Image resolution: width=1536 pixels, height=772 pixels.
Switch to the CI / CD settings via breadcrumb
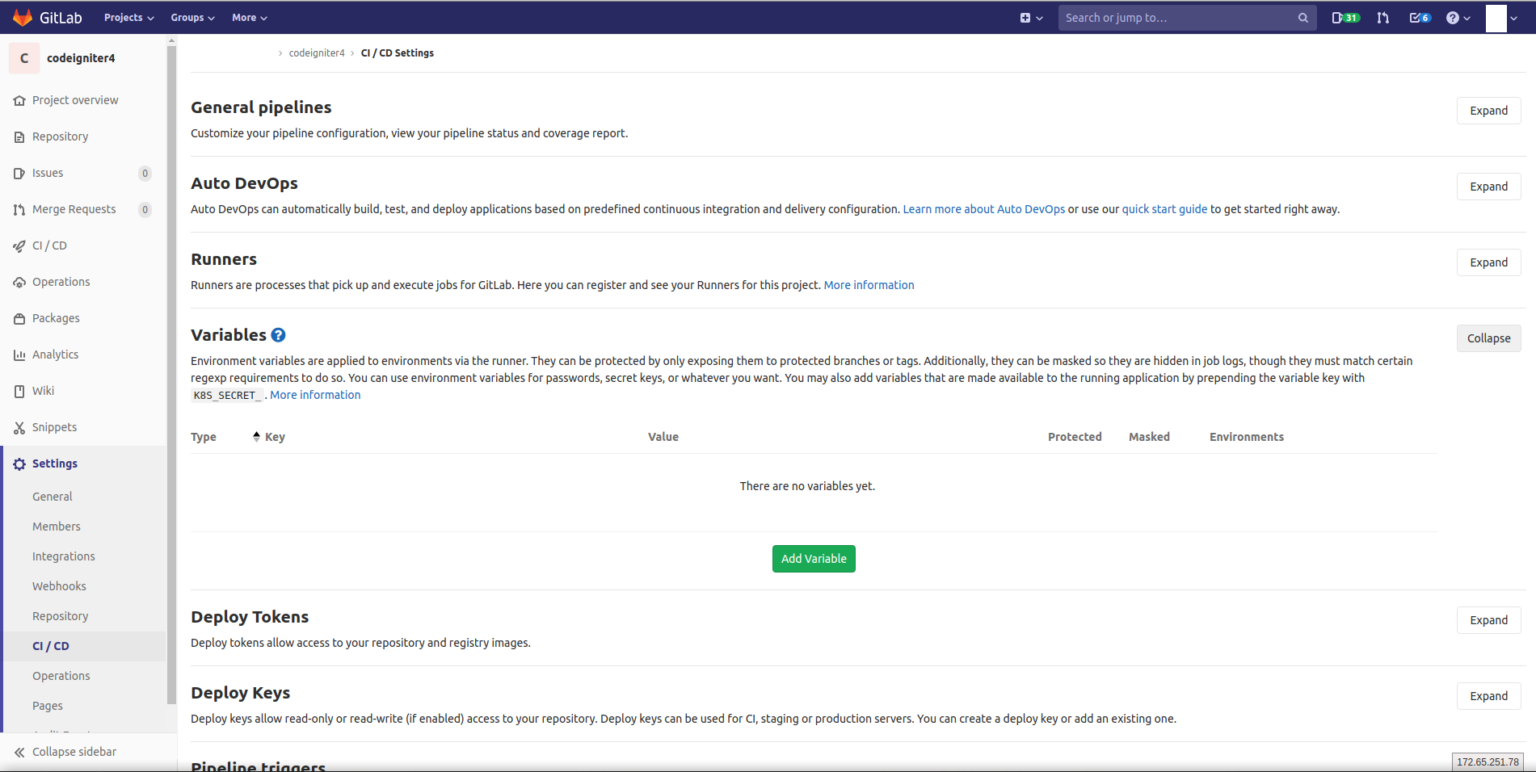pos(397,52)
